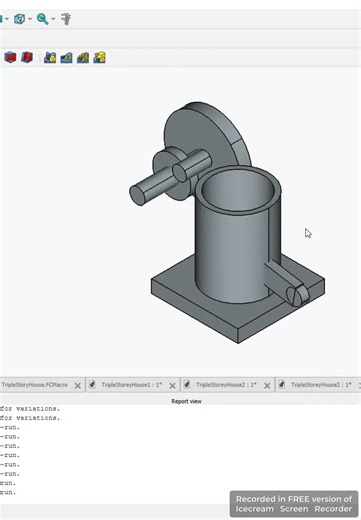The width and height of the screenshot is (361, 520).
Task: Close the TripleStoreyHouse1 : 1* tab
Action: pos(172,386)
